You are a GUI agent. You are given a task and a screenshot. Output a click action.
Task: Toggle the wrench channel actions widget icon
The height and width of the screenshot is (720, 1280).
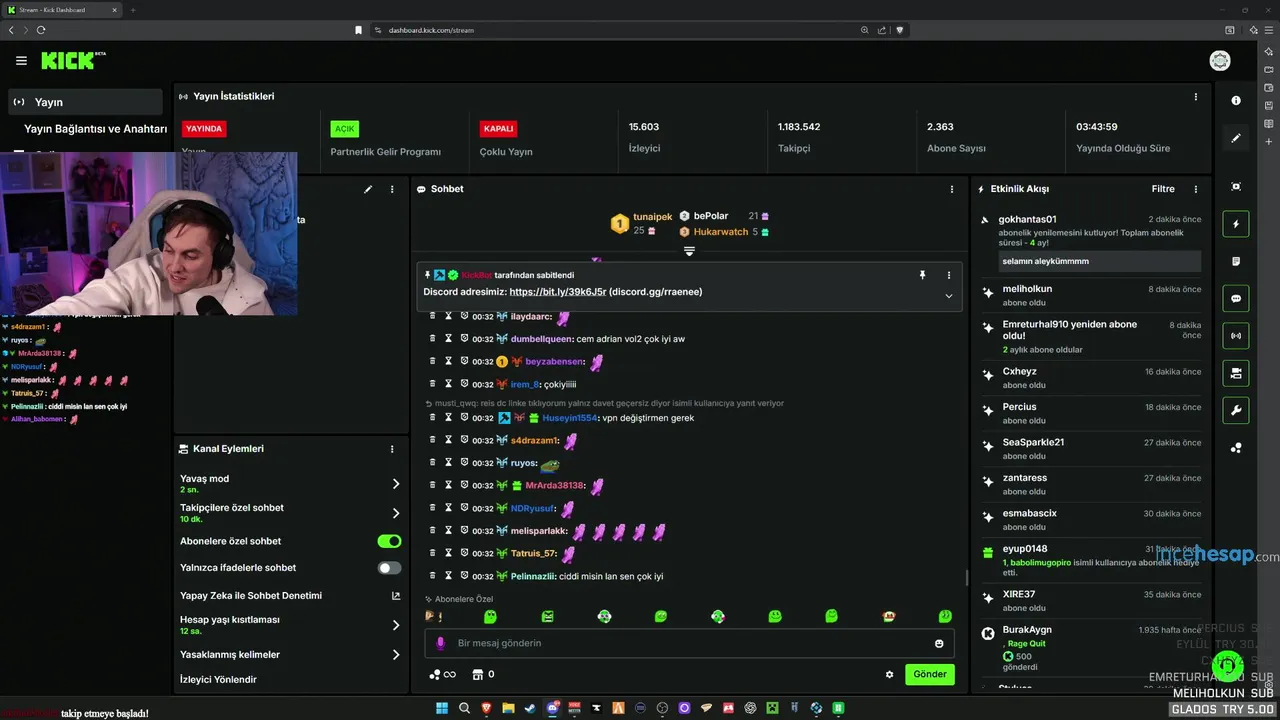1236,410
